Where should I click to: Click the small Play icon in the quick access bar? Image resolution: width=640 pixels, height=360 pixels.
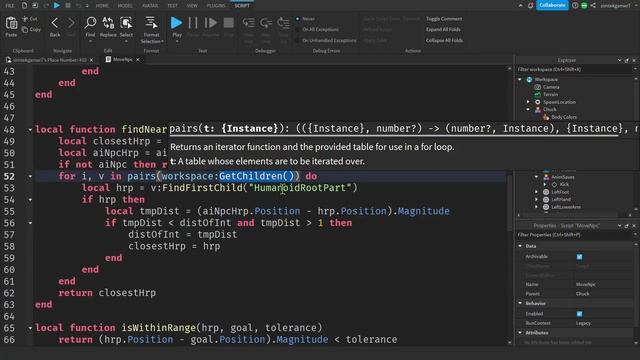coord(57,5)
